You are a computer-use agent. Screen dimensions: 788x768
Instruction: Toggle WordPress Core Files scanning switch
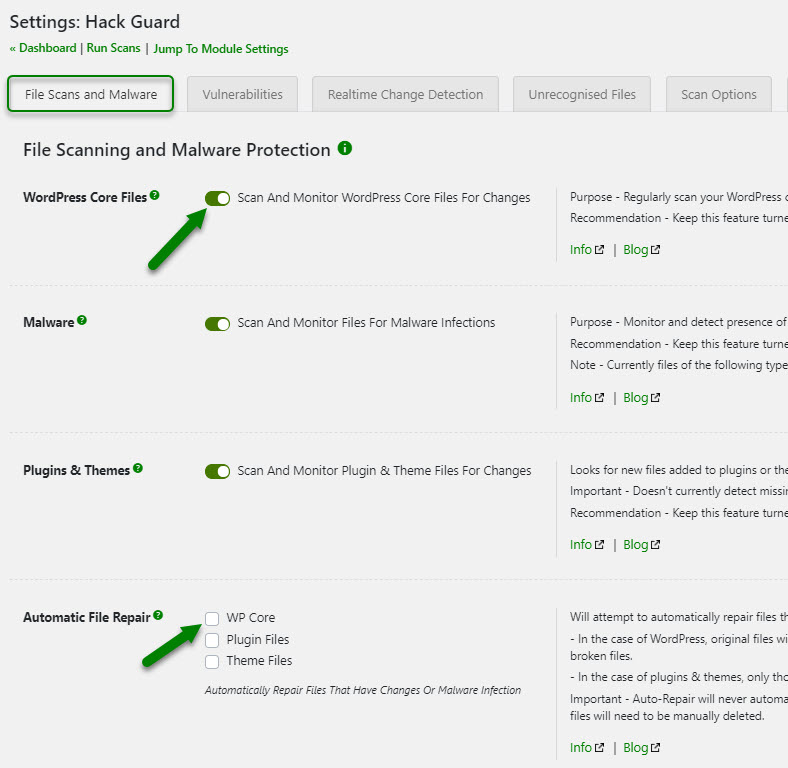pos(217,198)
